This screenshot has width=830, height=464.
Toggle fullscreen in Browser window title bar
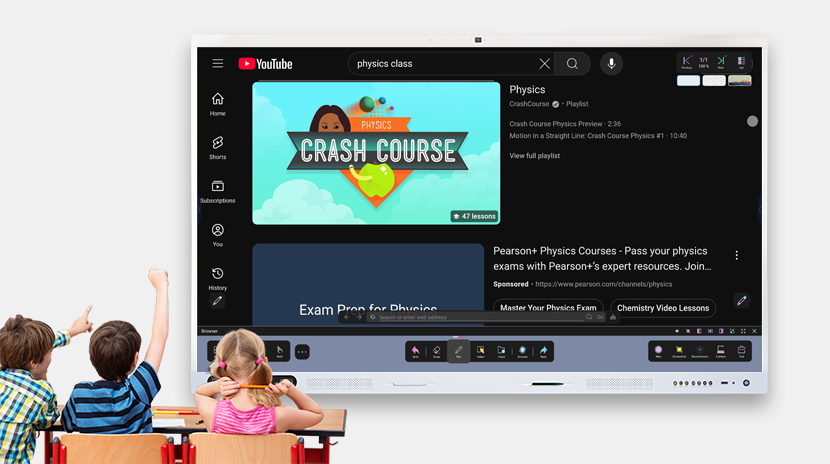tap(743, 331)
